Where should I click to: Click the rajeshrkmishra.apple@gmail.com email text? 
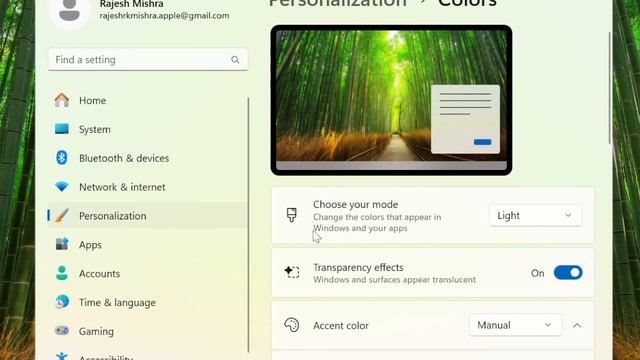(164, 16)
